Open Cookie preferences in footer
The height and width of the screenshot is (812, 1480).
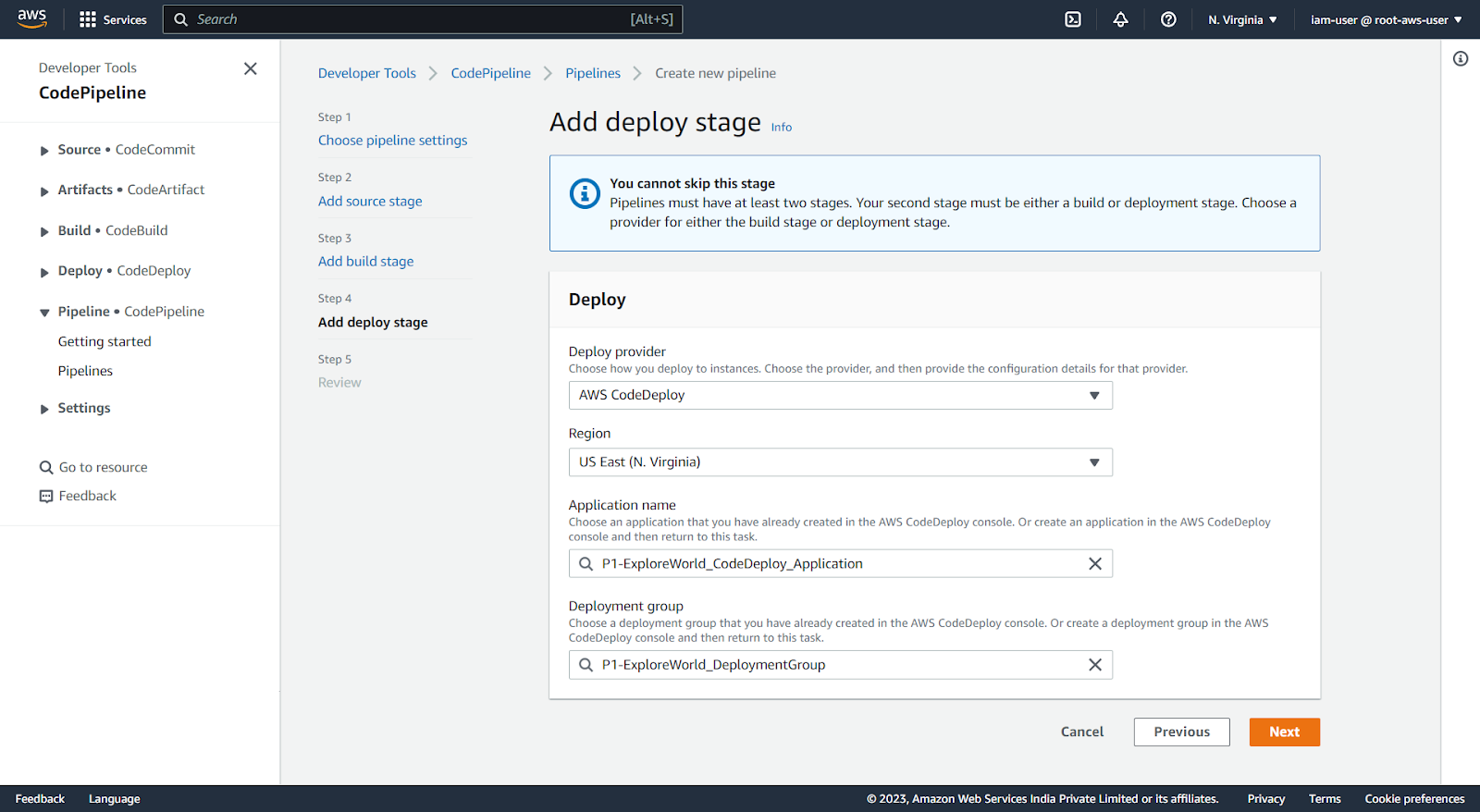[1414, 799]
